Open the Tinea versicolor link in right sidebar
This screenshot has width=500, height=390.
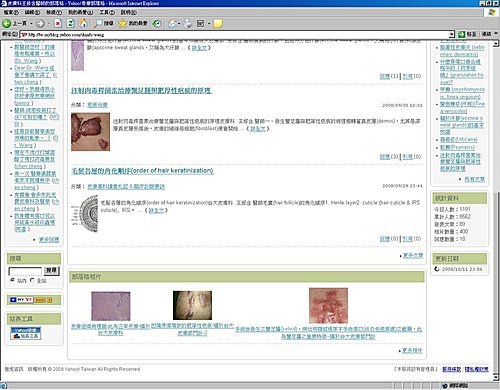point(462,107)
